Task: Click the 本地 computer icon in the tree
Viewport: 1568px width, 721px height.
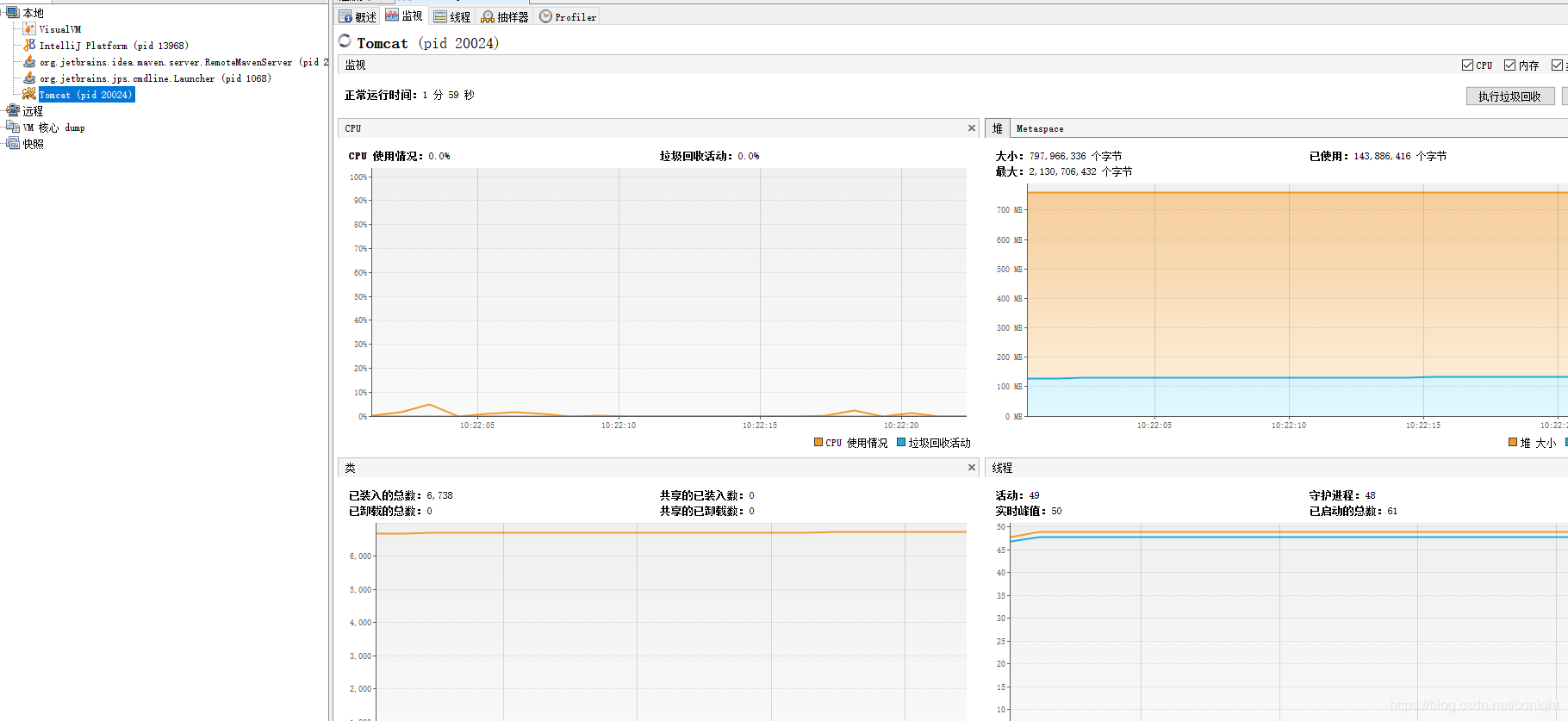Action: pos(13,13)
